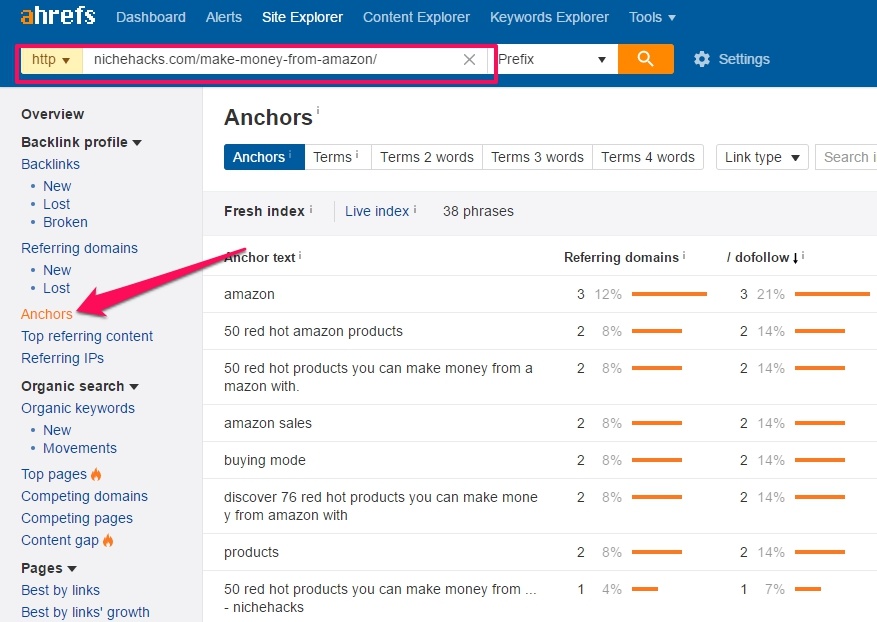Switch to the Terms 3 words tab

pos(537,157)
